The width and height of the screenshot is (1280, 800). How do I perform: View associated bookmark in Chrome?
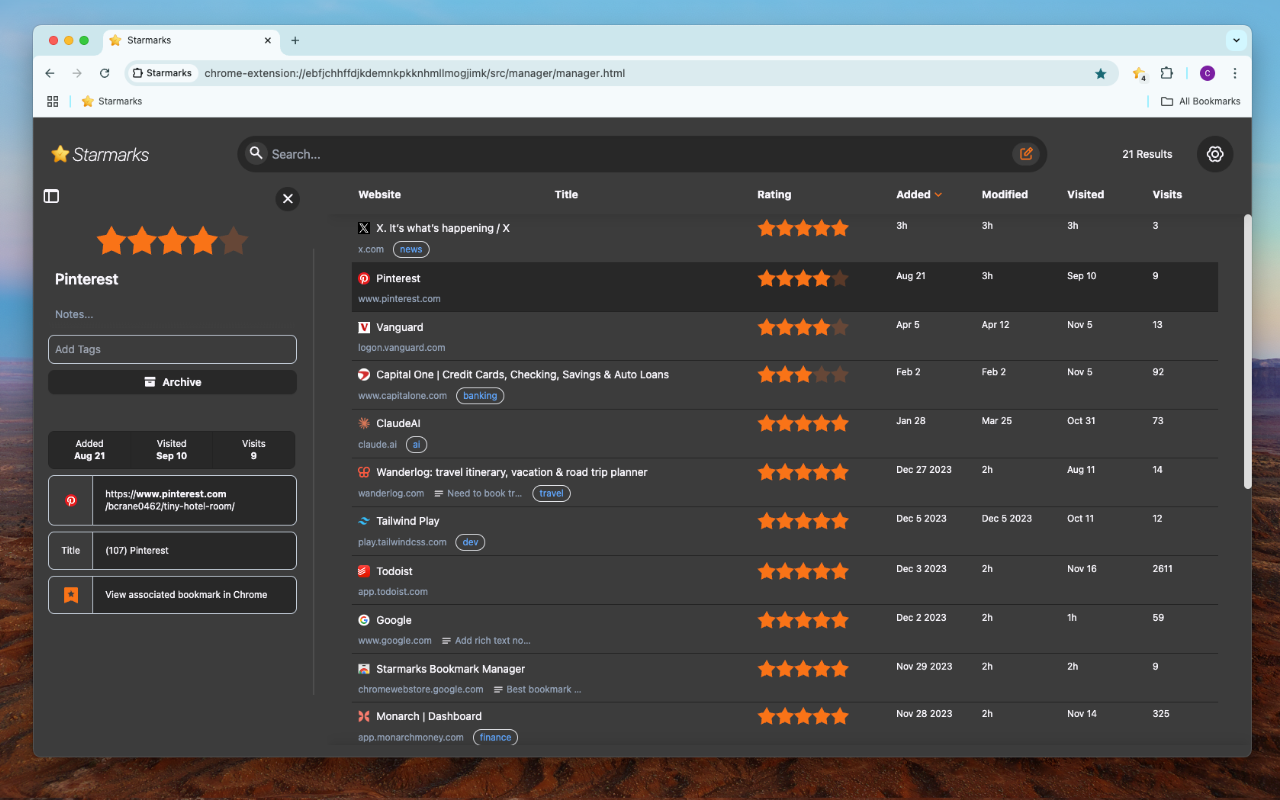tap(172, 594)
